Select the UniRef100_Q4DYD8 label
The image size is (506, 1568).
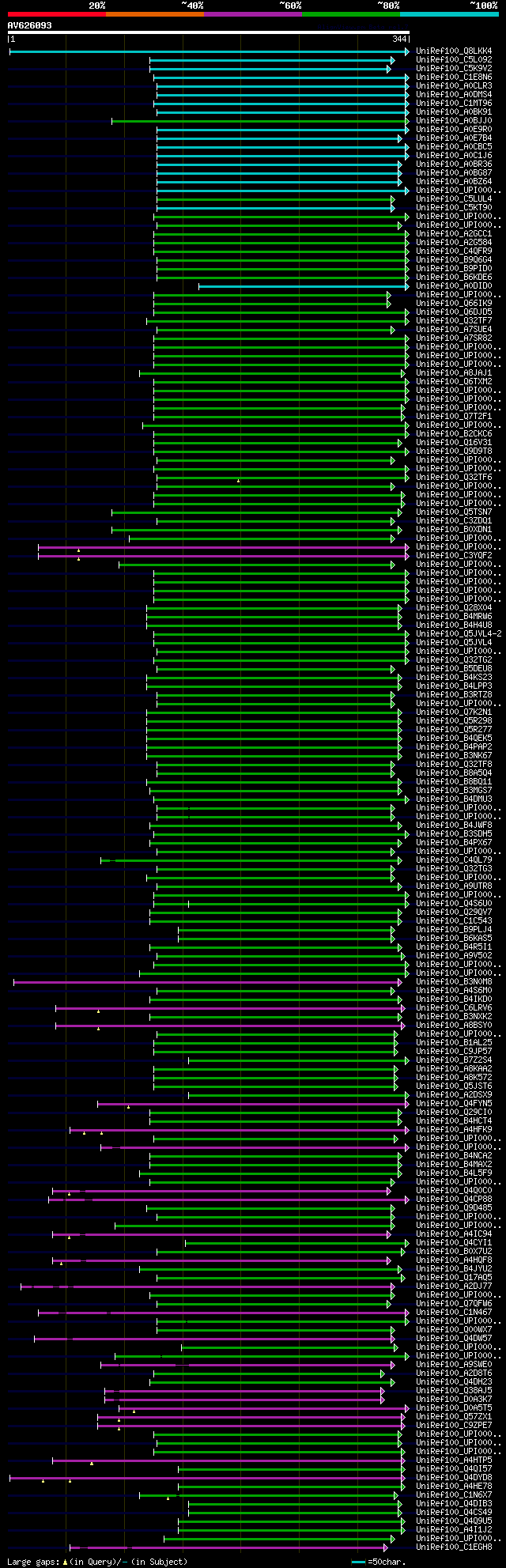click(x=454, y=1478)
